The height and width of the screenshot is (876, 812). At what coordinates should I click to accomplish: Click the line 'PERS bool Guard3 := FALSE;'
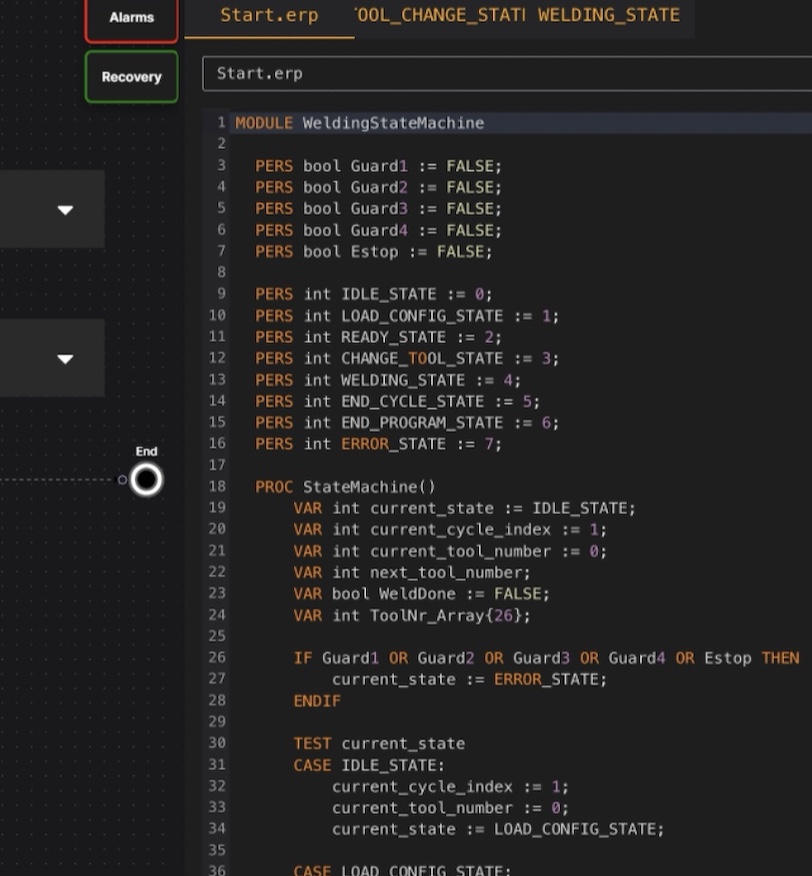point(378,208)
